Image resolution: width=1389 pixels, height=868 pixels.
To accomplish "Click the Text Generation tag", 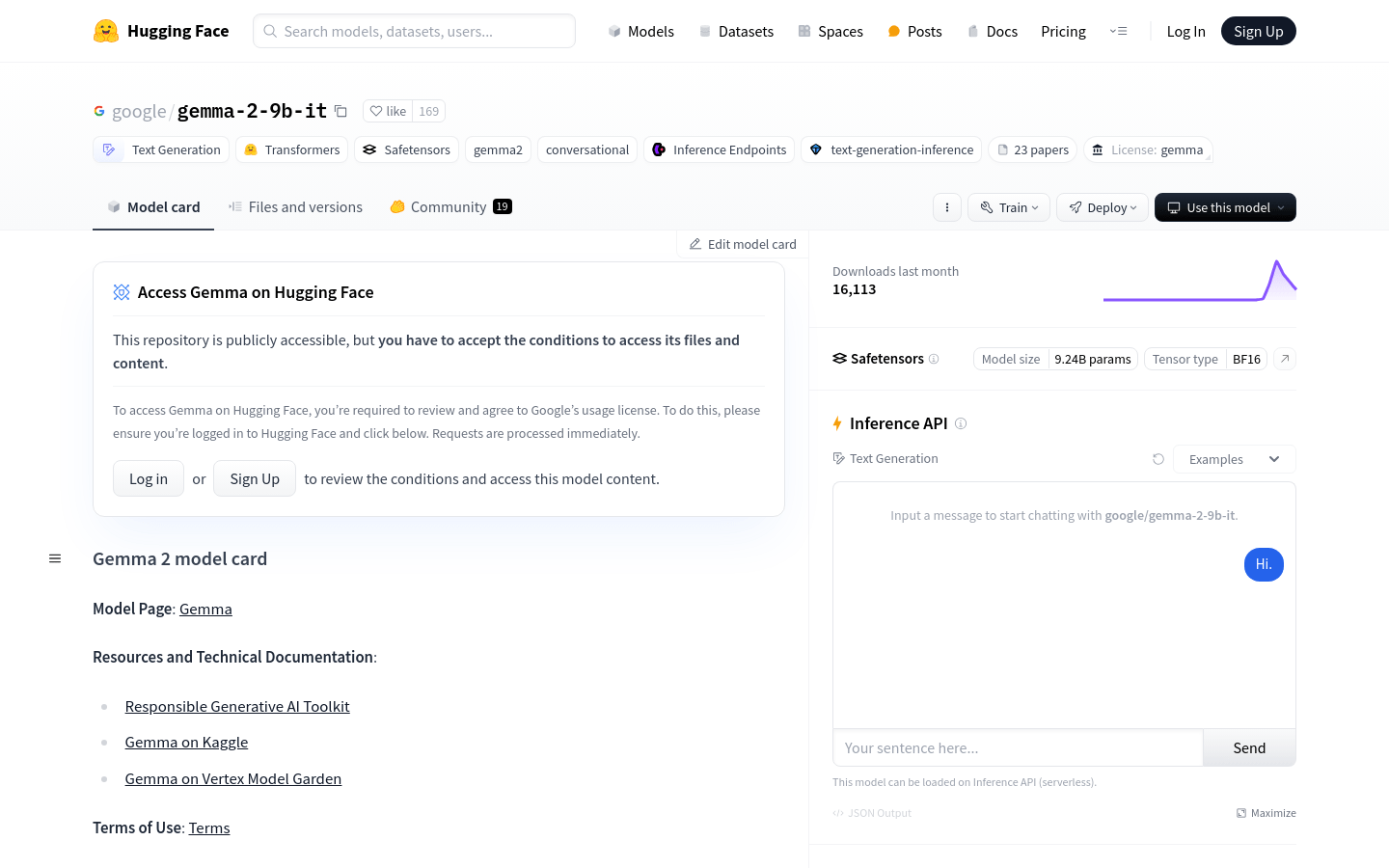I will pos(161,149).
